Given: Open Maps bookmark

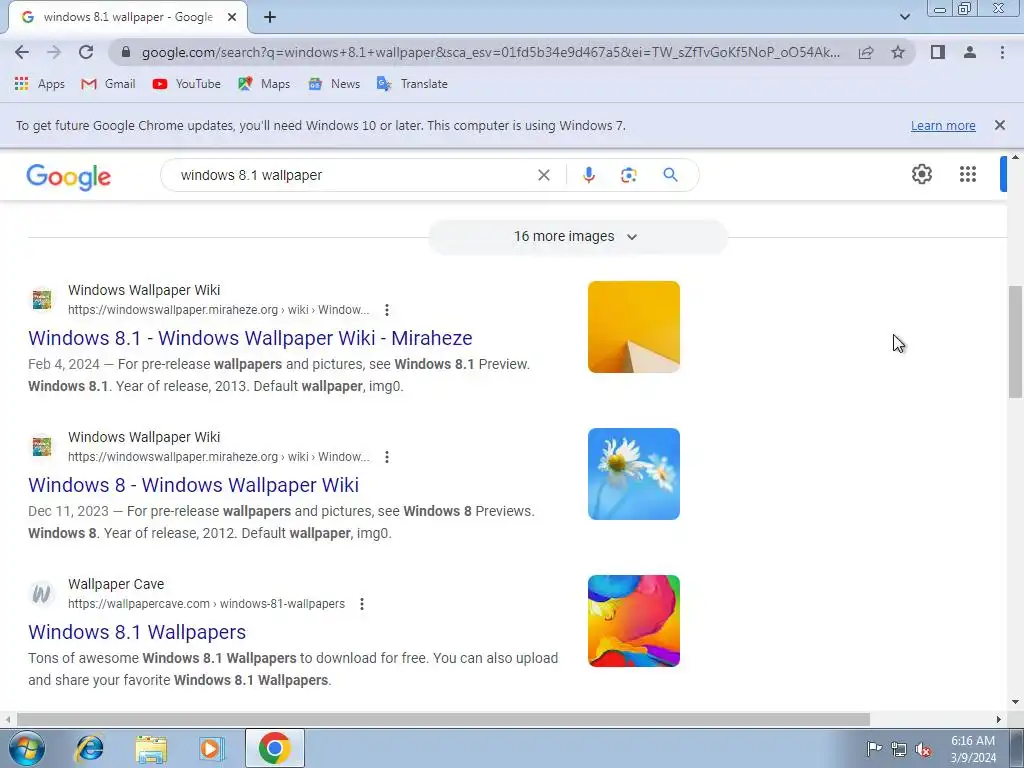Looking at the screenshot, I should (264, 84).
